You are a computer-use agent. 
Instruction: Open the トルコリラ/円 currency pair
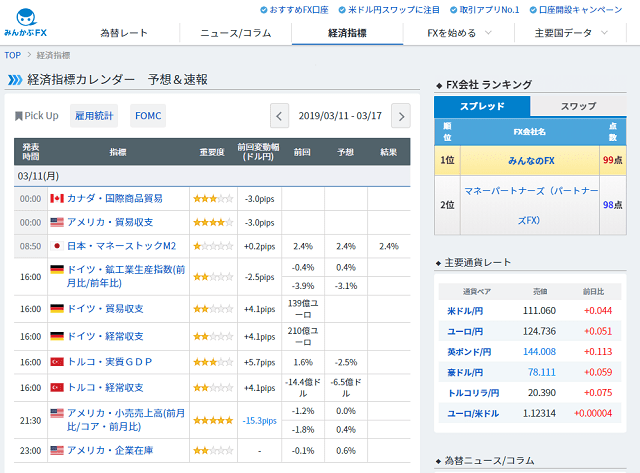point(473,393)
